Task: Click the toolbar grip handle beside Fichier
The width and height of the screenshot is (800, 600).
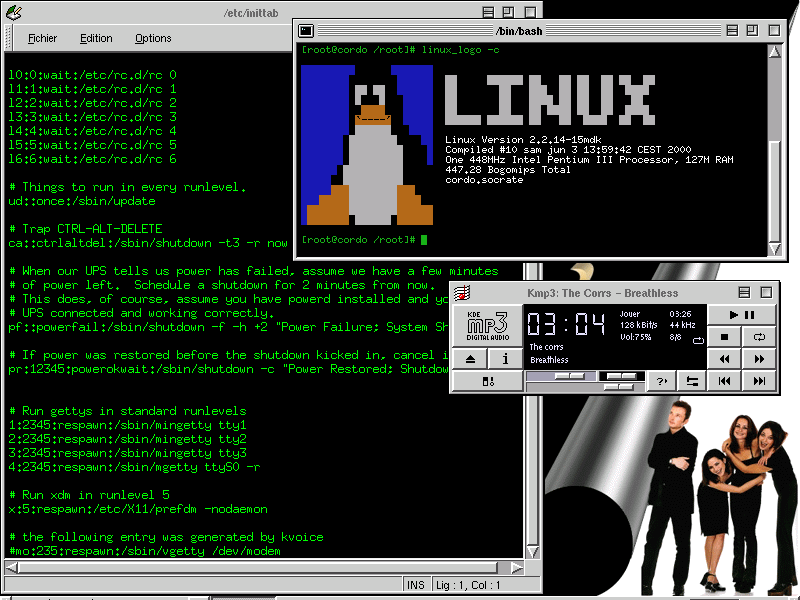Action: point(8,38)
